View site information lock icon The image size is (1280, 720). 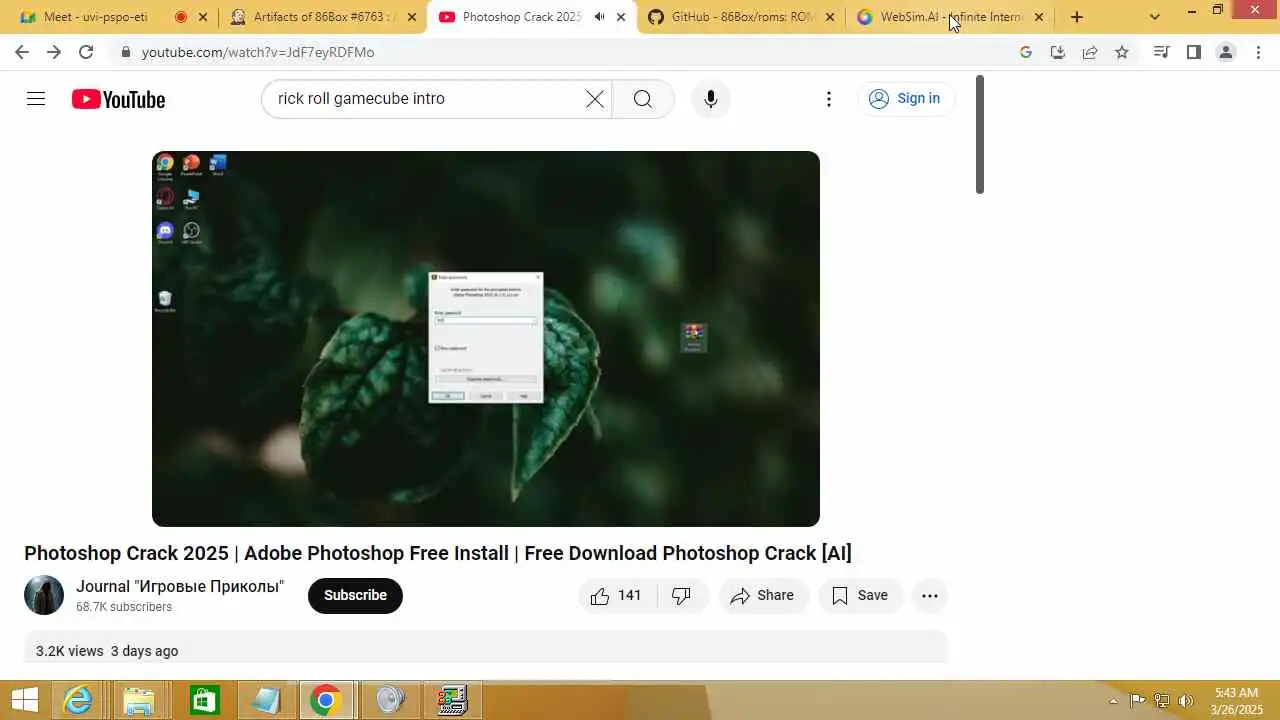125,52
